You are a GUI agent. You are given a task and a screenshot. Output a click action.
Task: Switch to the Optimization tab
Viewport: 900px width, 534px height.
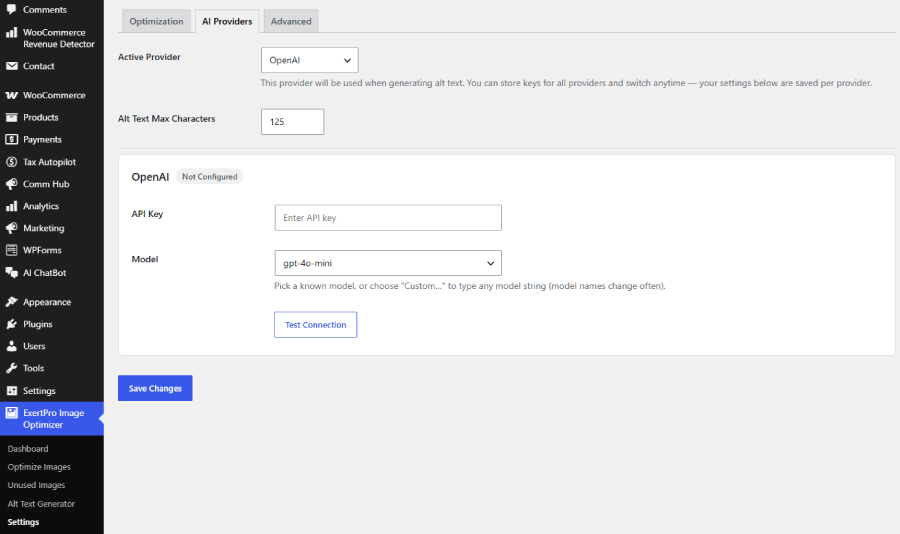pos(156,21)
